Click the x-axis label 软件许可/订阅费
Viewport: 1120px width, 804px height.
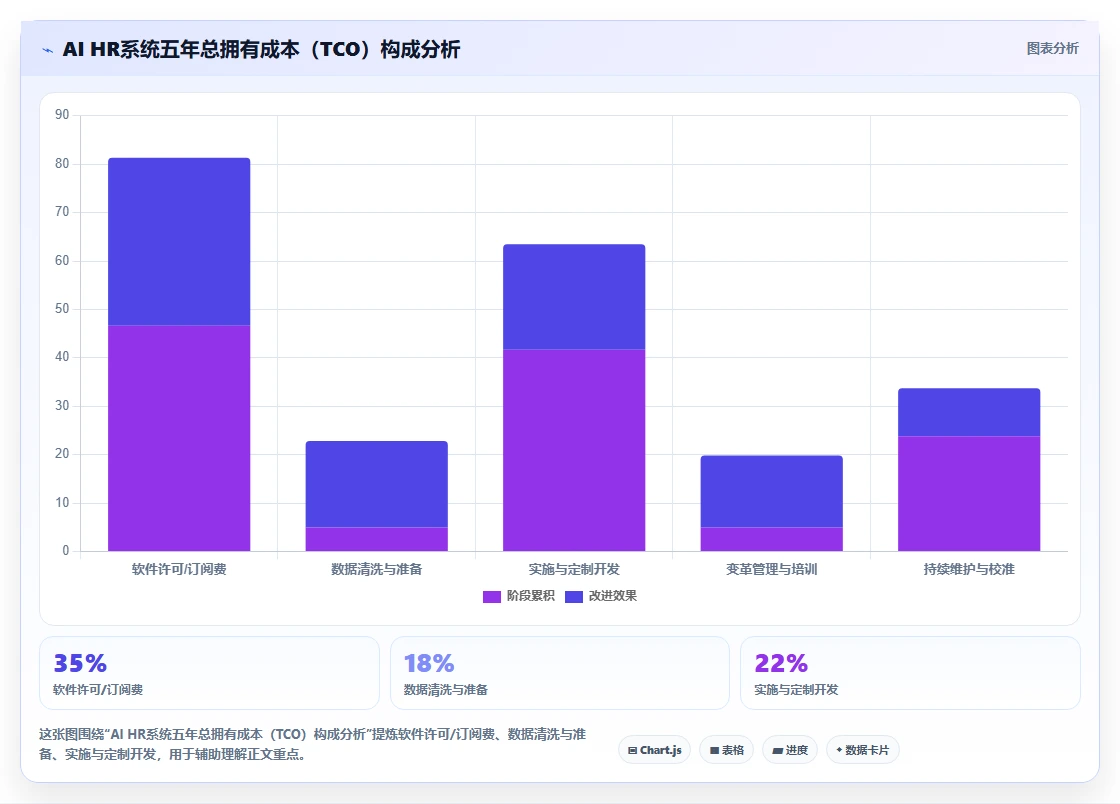click(x=179, y=569)
